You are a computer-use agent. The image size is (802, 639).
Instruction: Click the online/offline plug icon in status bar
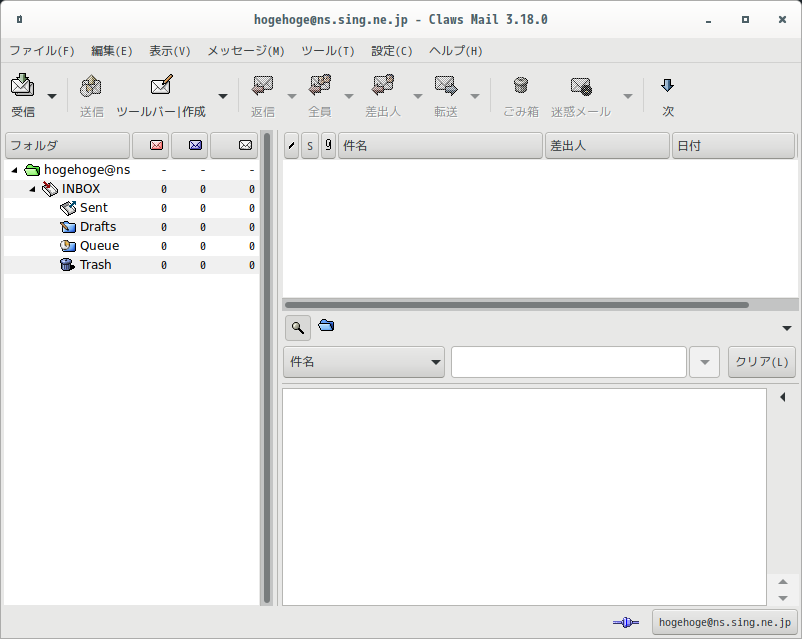click(626, 622)
